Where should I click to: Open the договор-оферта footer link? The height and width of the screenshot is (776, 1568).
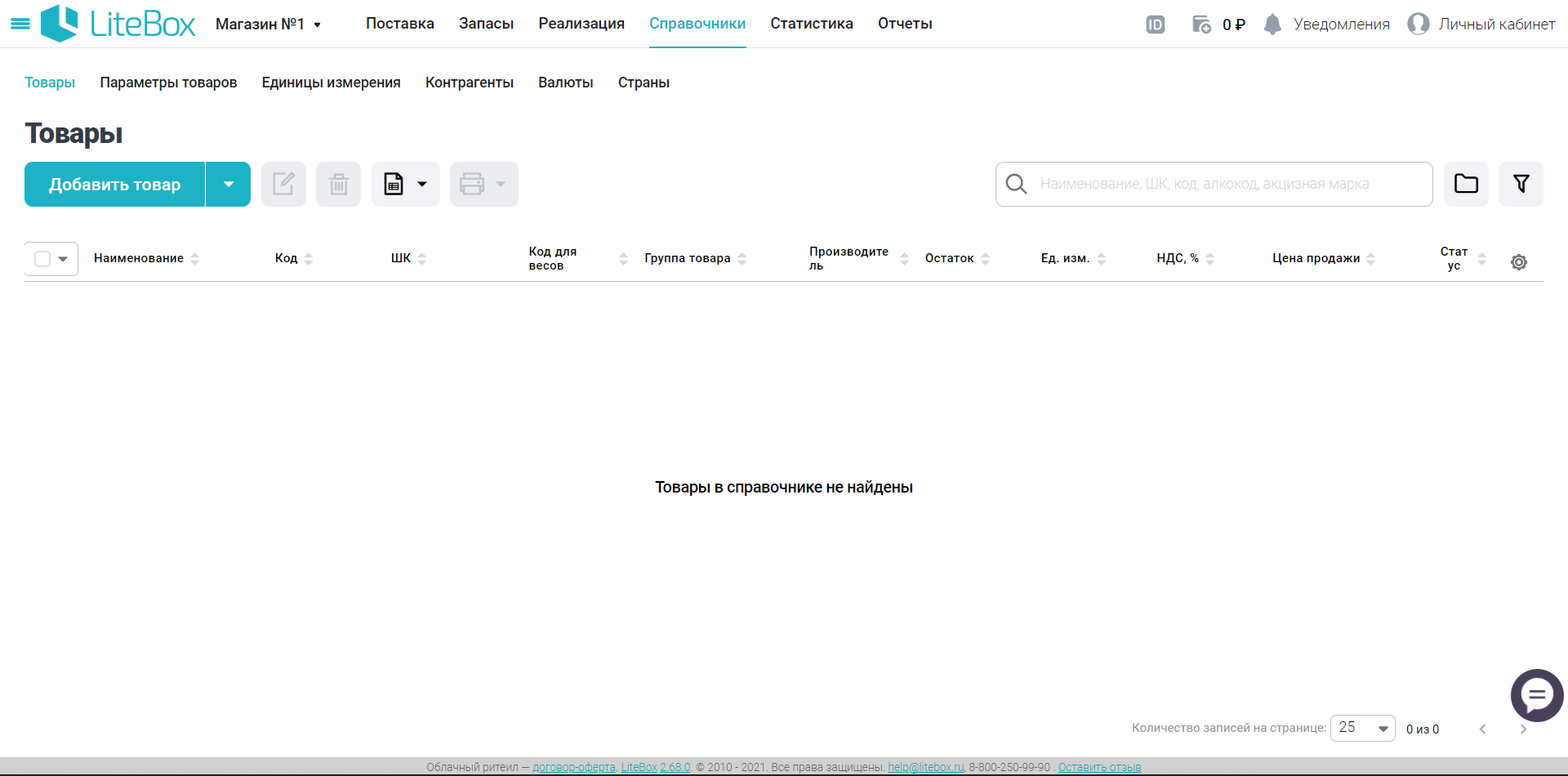574,767
